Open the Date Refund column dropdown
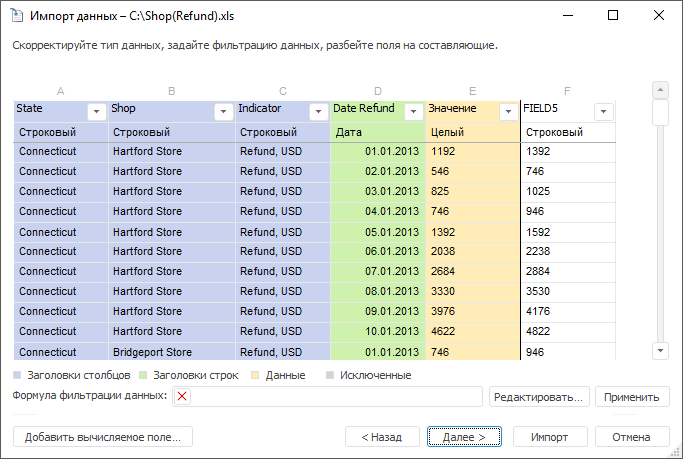Screen dimensions: 683x459 coord(414,112)
